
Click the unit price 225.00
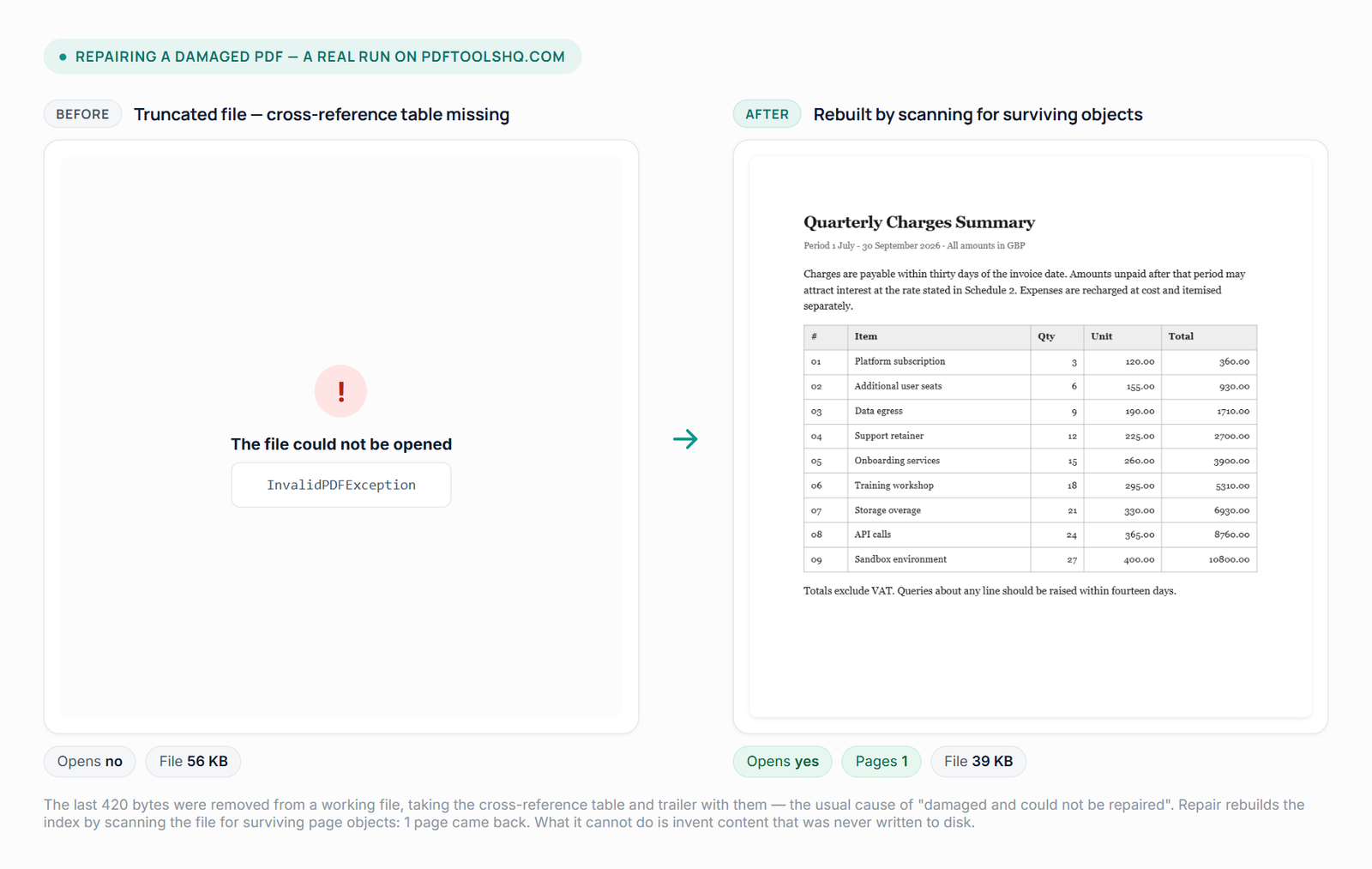(1140, 436)
